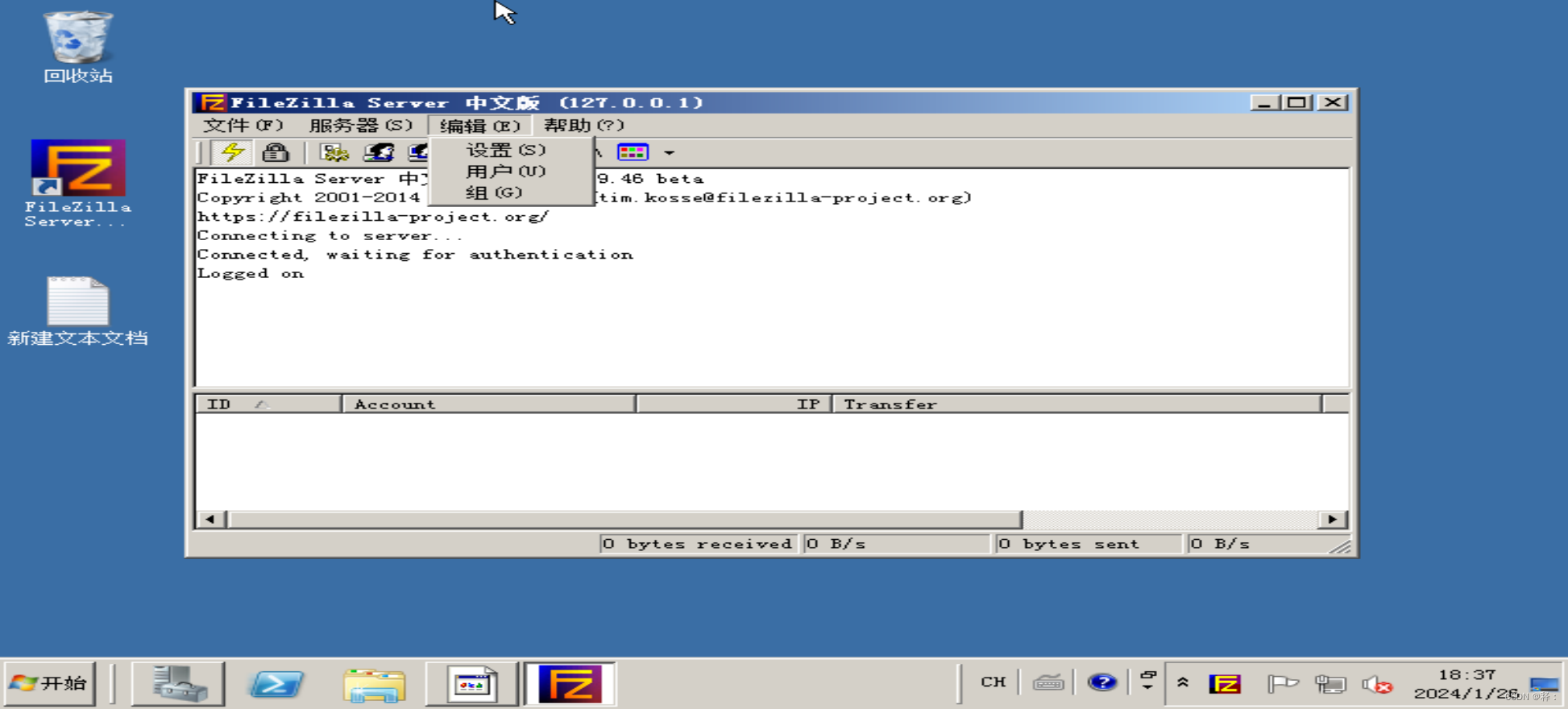Choose 组(G) from the edit menu
1568x709 pixels.
tap(494, 193)
